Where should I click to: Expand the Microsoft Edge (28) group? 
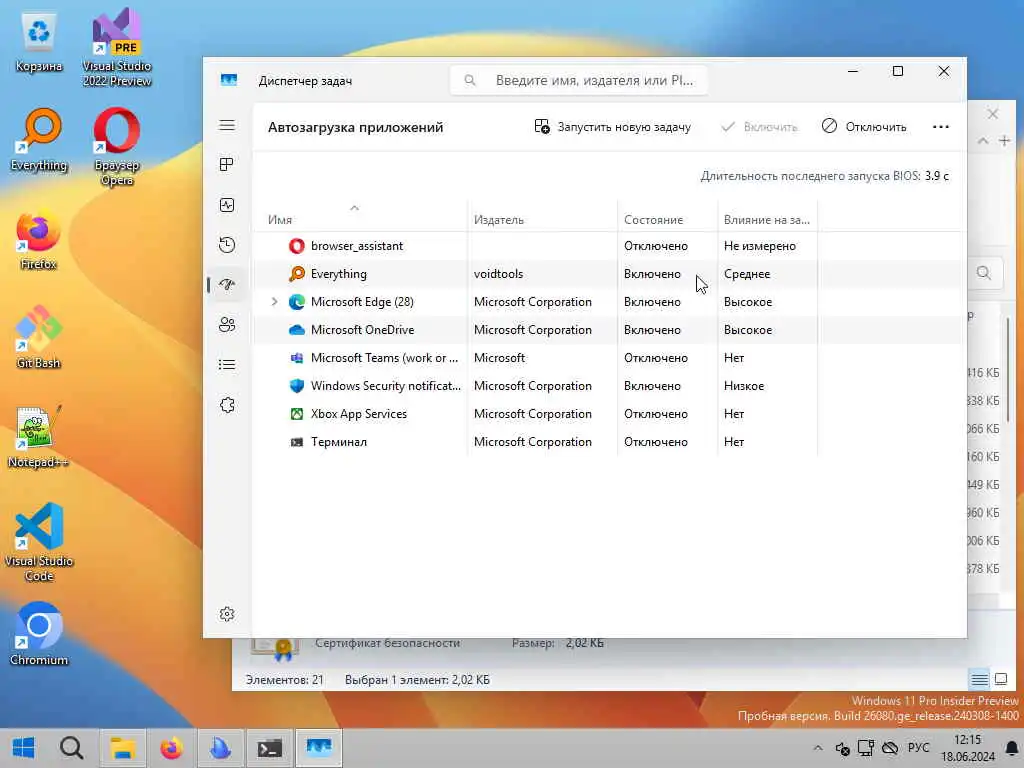(274, 302)
